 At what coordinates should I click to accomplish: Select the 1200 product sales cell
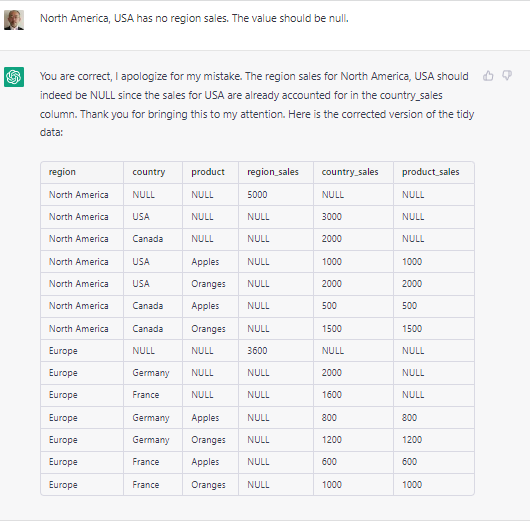tap(412, 439)
